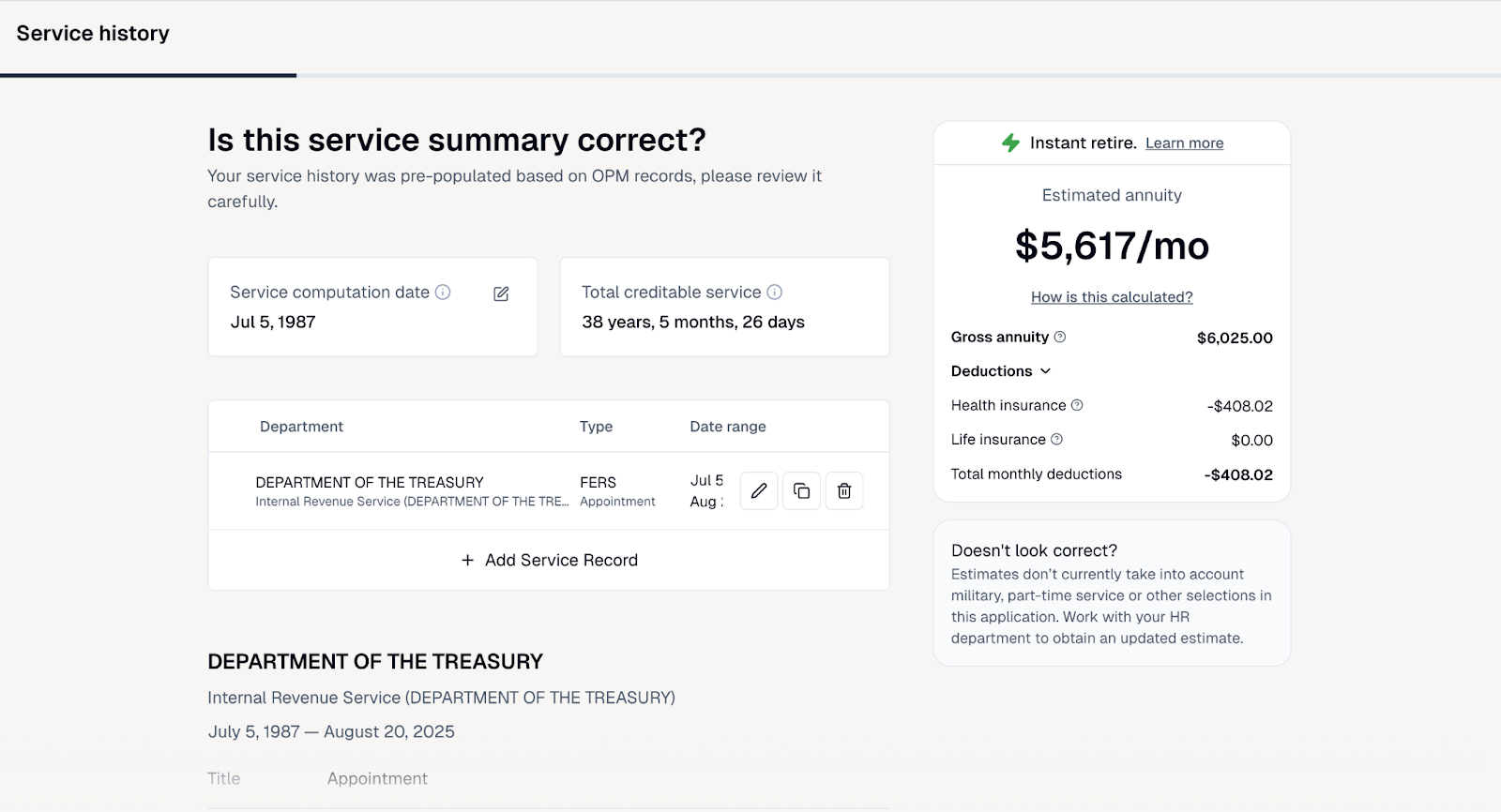Screen dimensions: 1501x812
Task: Delete the Treasury service record
Action: 844,491
